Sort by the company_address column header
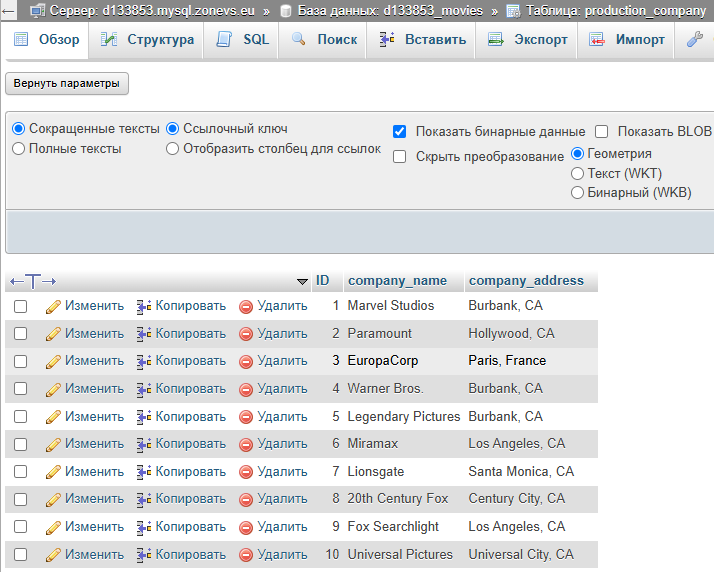Screen dimensions: 714x572 [x=526, y=281]
